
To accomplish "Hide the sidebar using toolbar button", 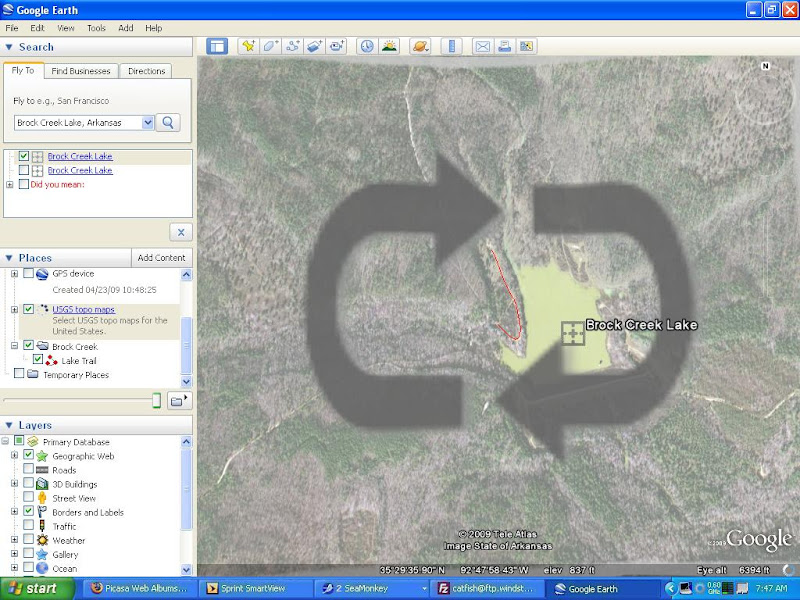I will 217,46.
